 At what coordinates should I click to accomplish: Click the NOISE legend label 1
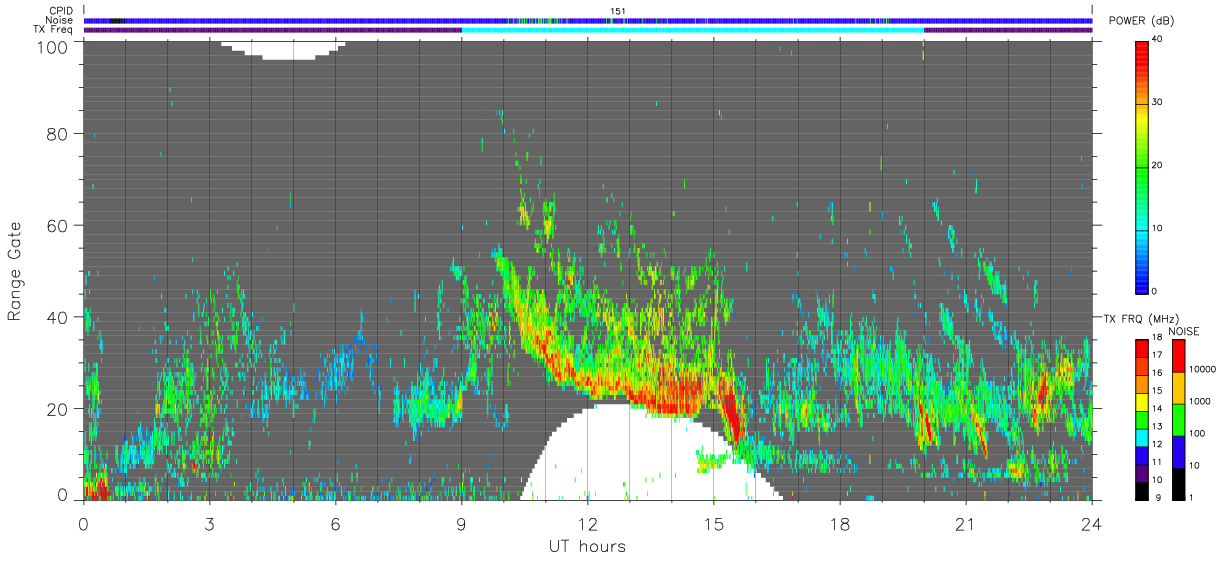click(x=1193, y=497)
